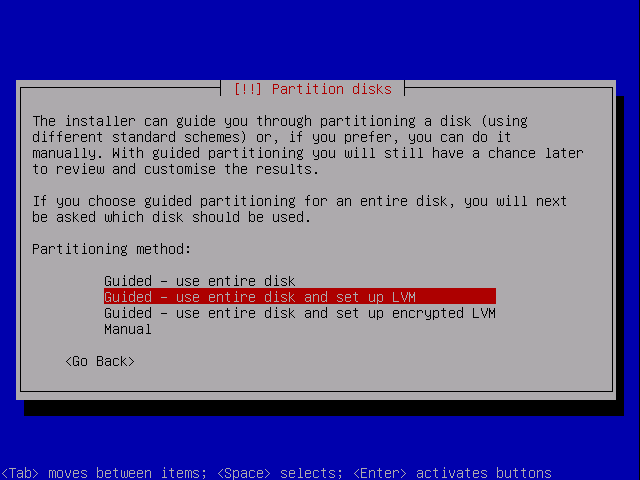Choose the highlighted "set up LVM" option
Viewport: 640px width, 480px height.
[300, 297]
